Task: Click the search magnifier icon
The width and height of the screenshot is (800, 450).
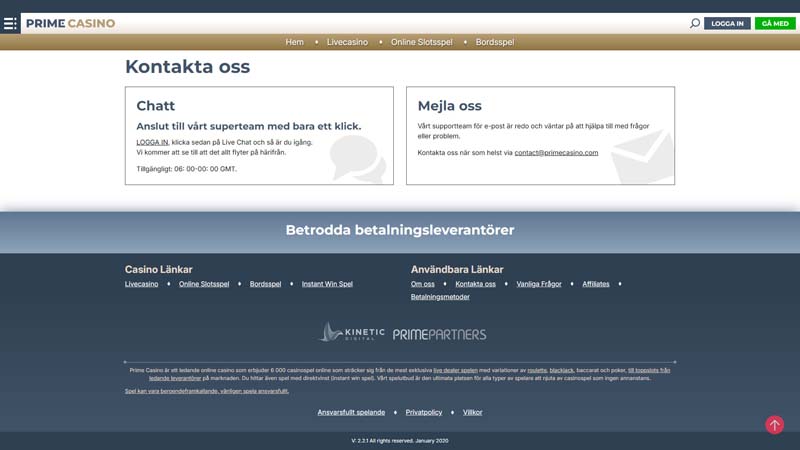Action: coord(695,23)
